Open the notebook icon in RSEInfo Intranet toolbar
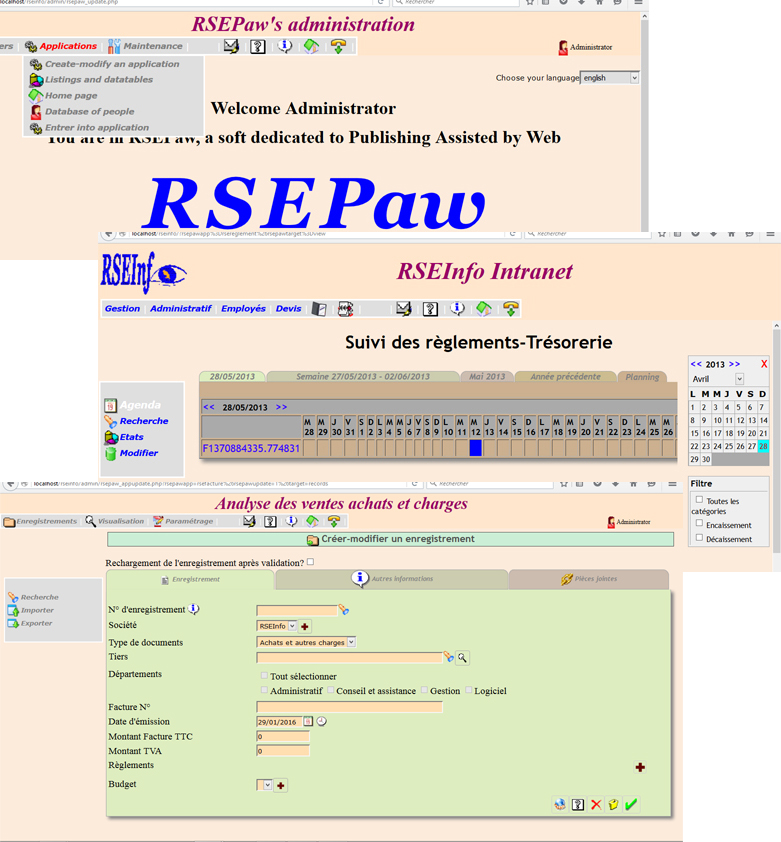Screen dimensions: 781x842 pos(319,309)
